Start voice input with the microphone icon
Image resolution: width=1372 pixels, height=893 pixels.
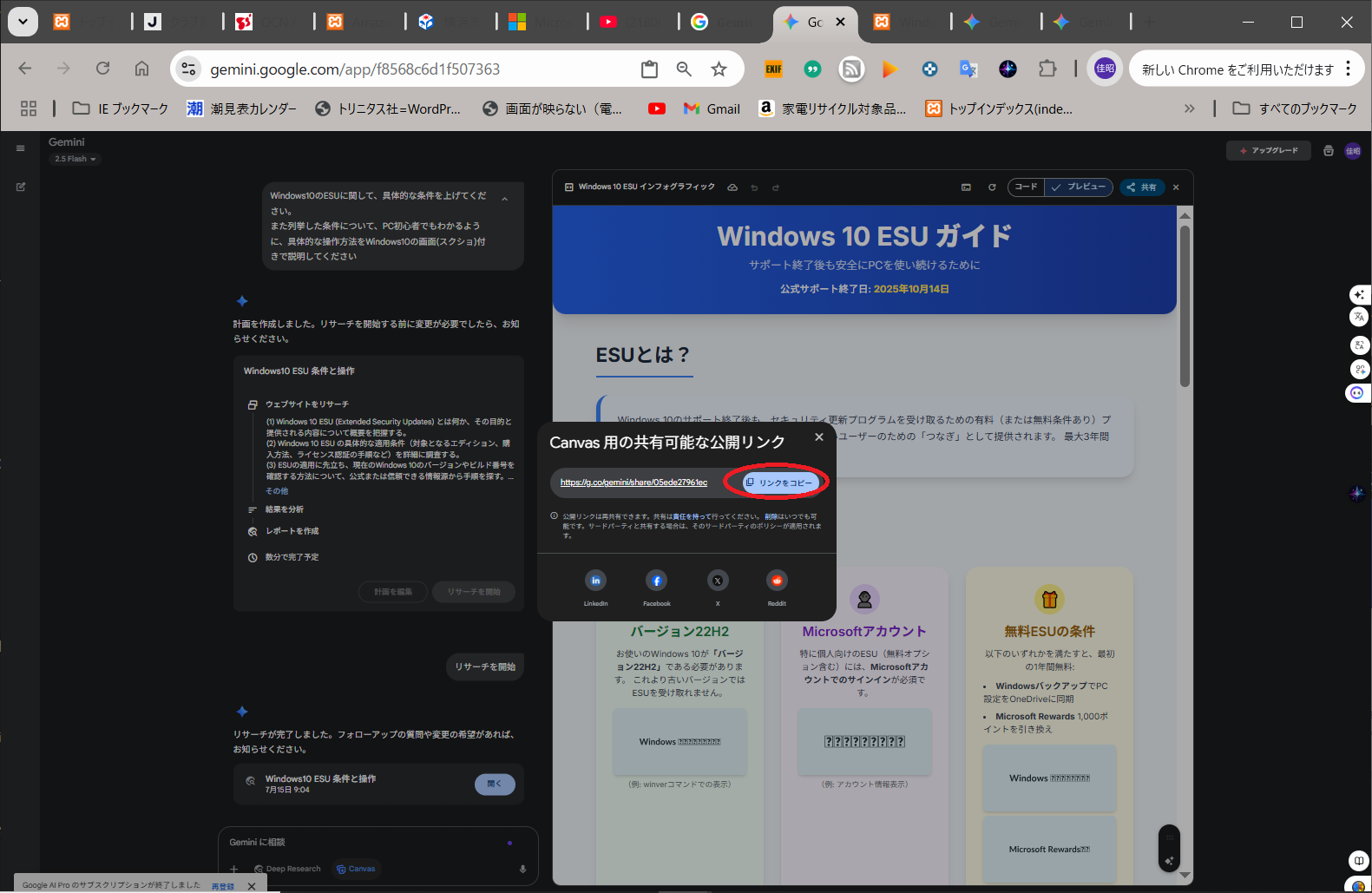(522, 869)
